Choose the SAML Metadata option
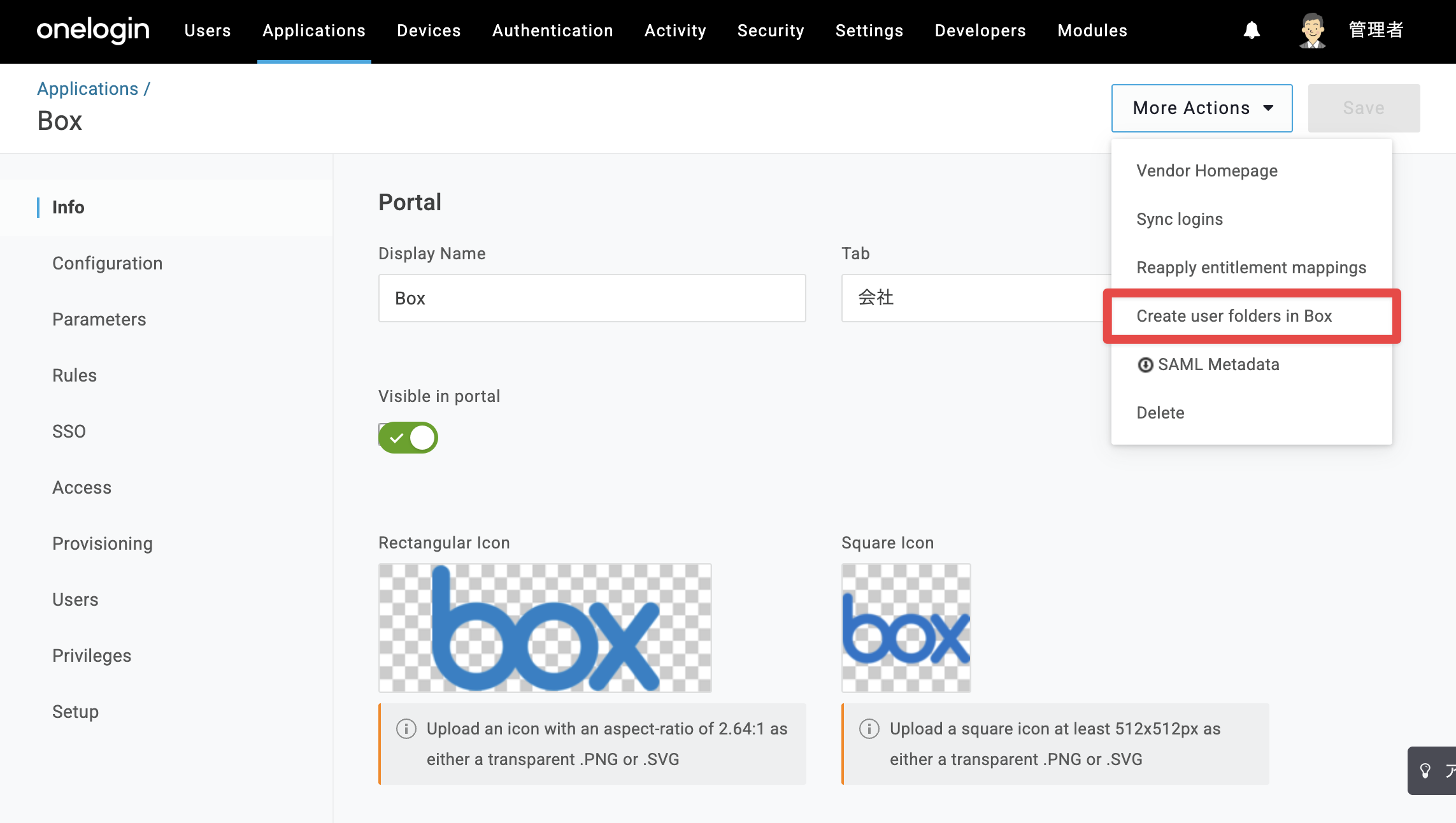Image resolution: width=1456 pixels, height=823 pixels. (x=1252, y=364)
